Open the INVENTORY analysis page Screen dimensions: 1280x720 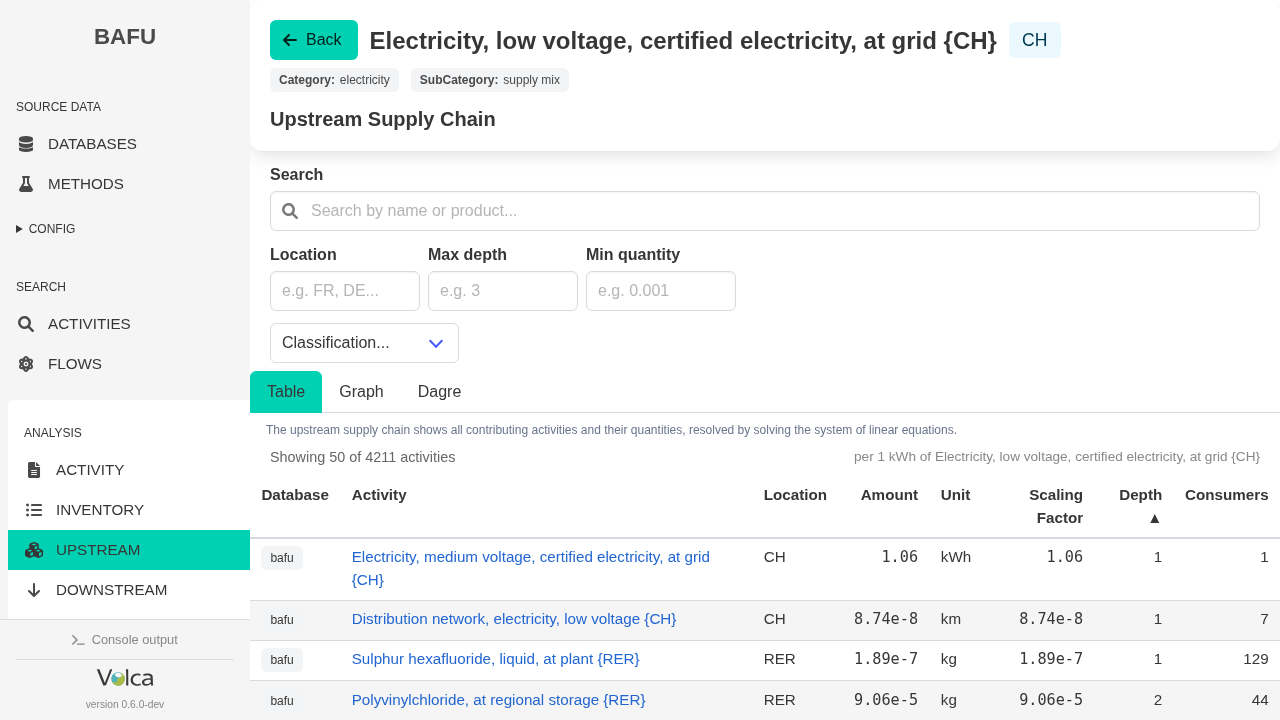click(x=129, y=510)
